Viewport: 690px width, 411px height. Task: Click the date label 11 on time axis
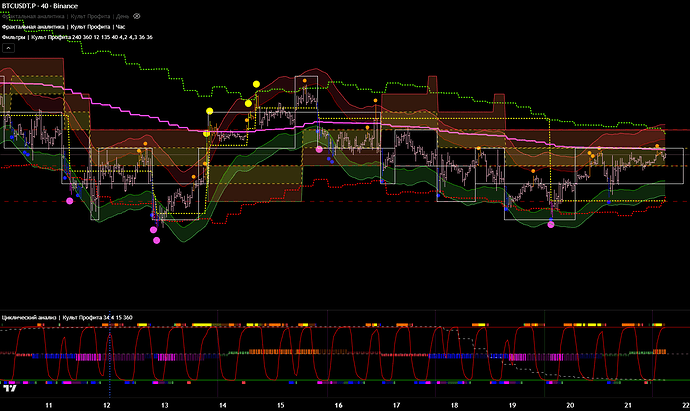pos(49,404)
